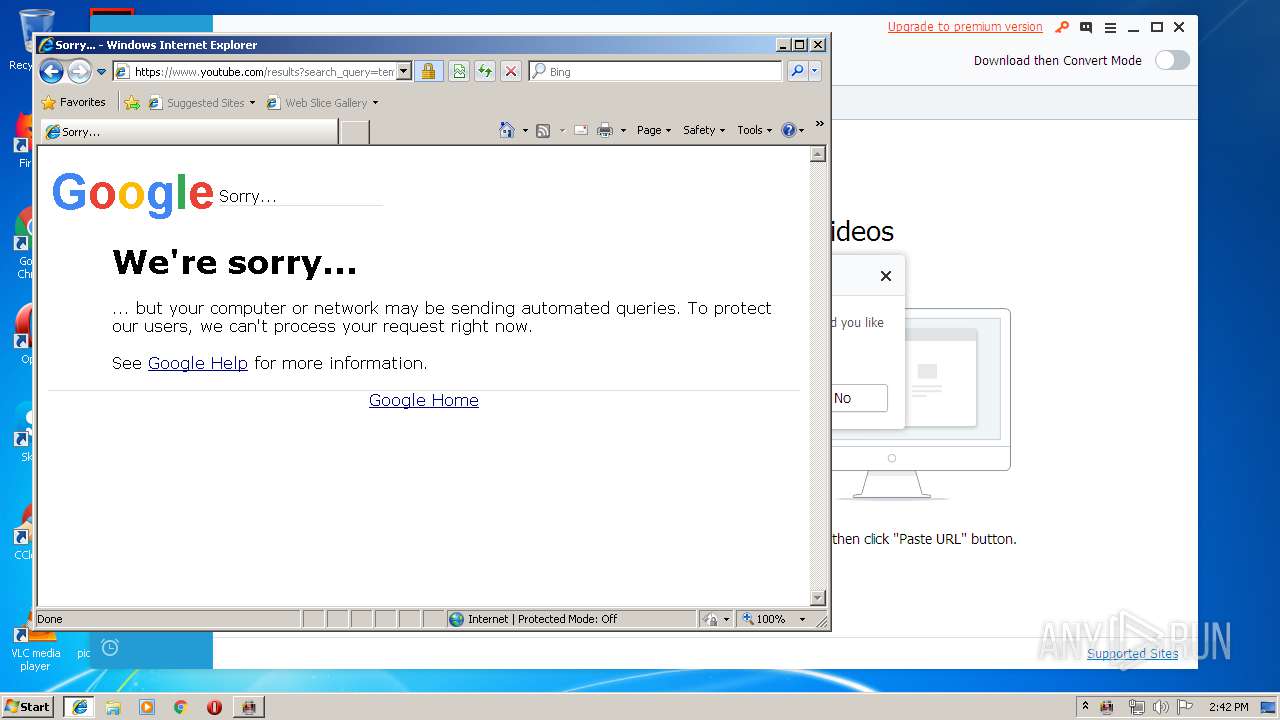The width and height of the screenshot is (1280, 720).
Task: Show hidden system tray icons
Action: (1085, 706)
